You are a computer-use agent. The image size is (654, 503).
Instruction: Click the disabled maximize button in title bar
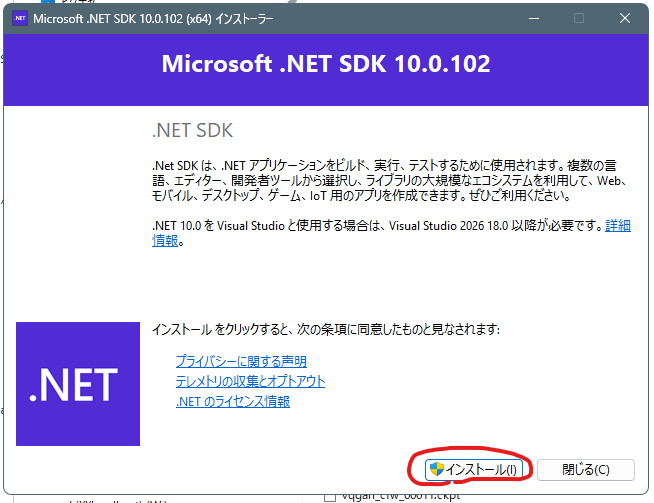tap(578, 19)
